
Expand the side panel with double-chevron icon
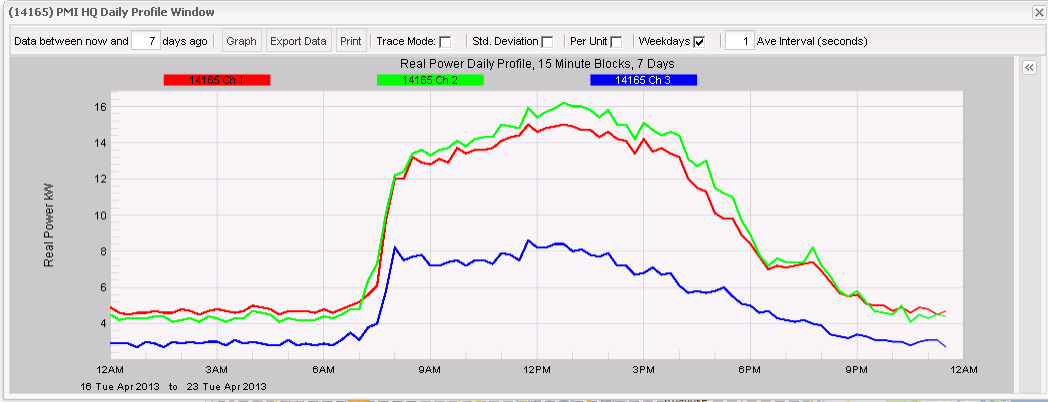click(1028, 68)
